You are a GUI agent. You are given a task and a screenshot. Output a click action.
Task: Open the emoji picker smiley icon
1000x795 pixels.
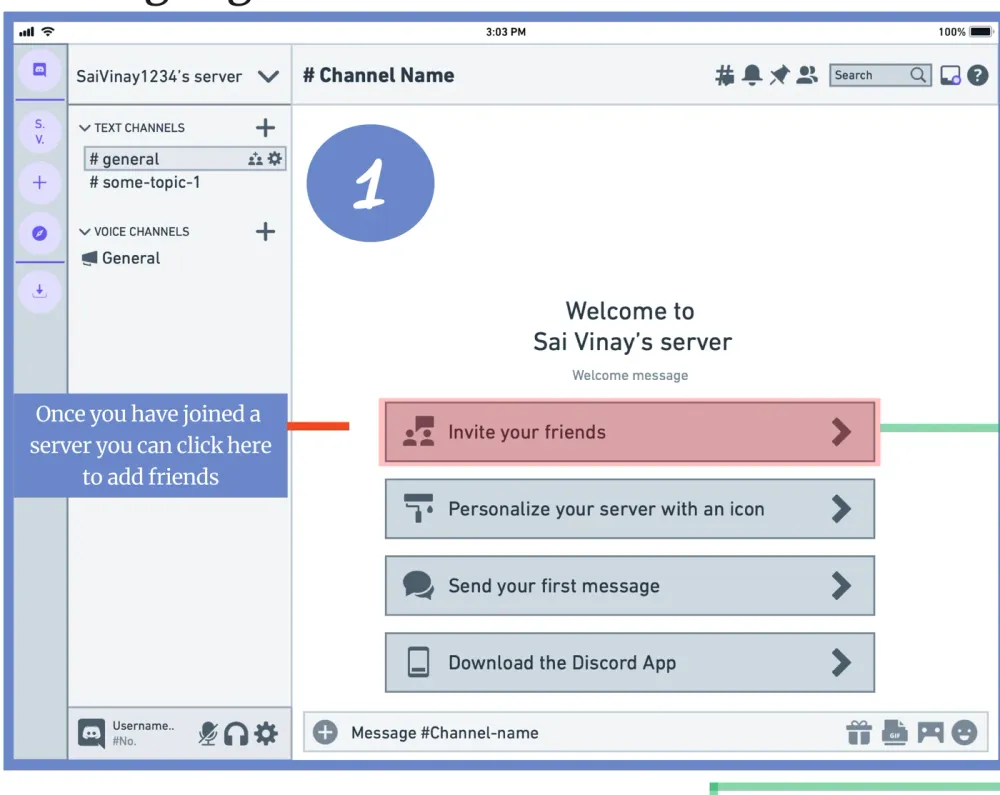click(964, 733)
